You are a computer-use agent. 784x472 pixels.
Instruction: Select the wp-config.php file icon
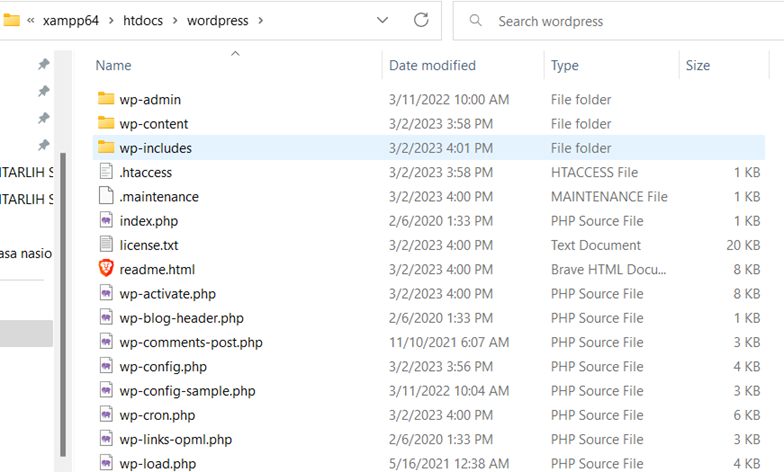[107, 366]
